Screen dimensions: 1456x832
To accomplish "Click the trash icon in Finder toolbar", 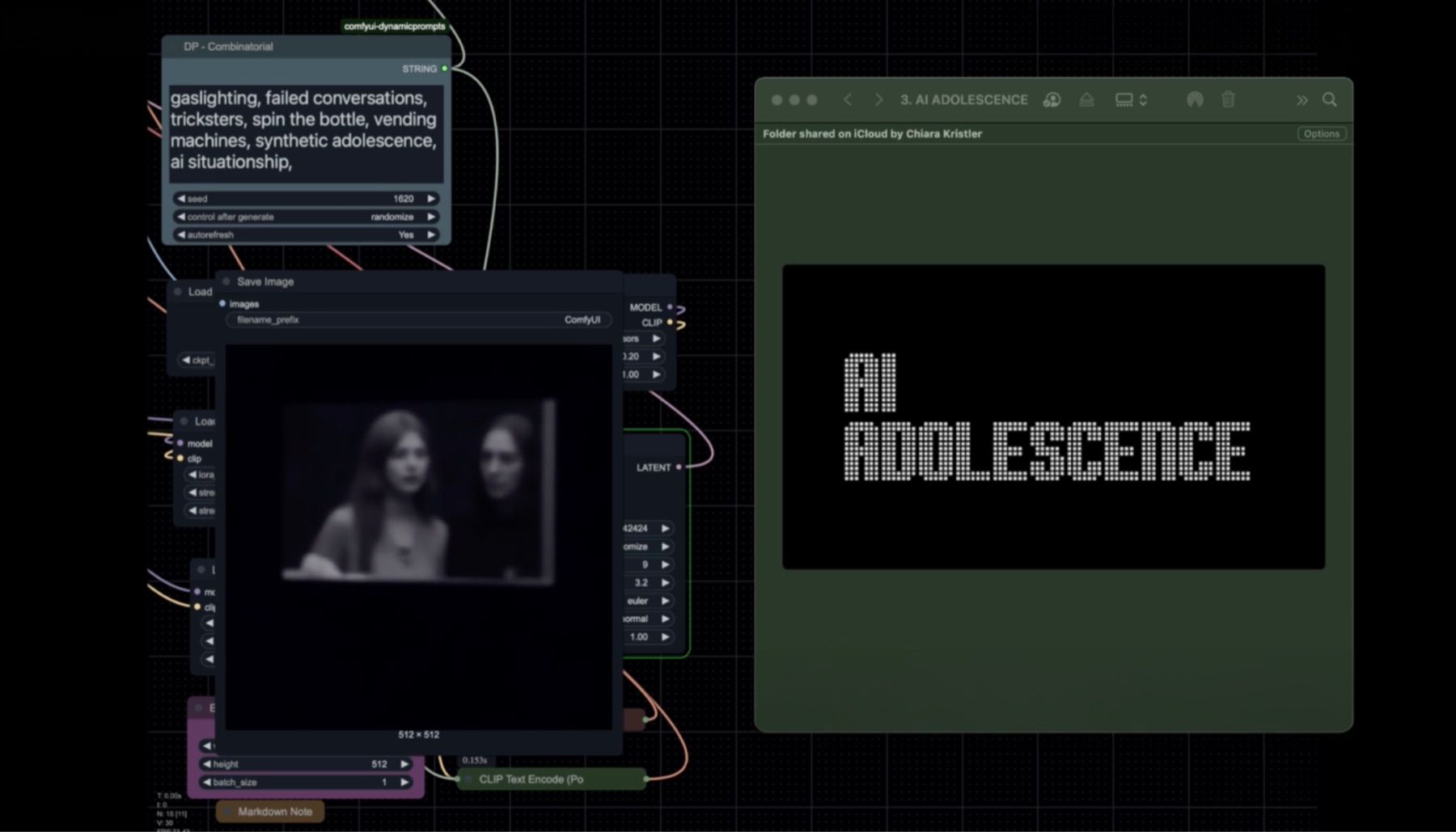I will pyautogui.click(x=1228, y=99).
